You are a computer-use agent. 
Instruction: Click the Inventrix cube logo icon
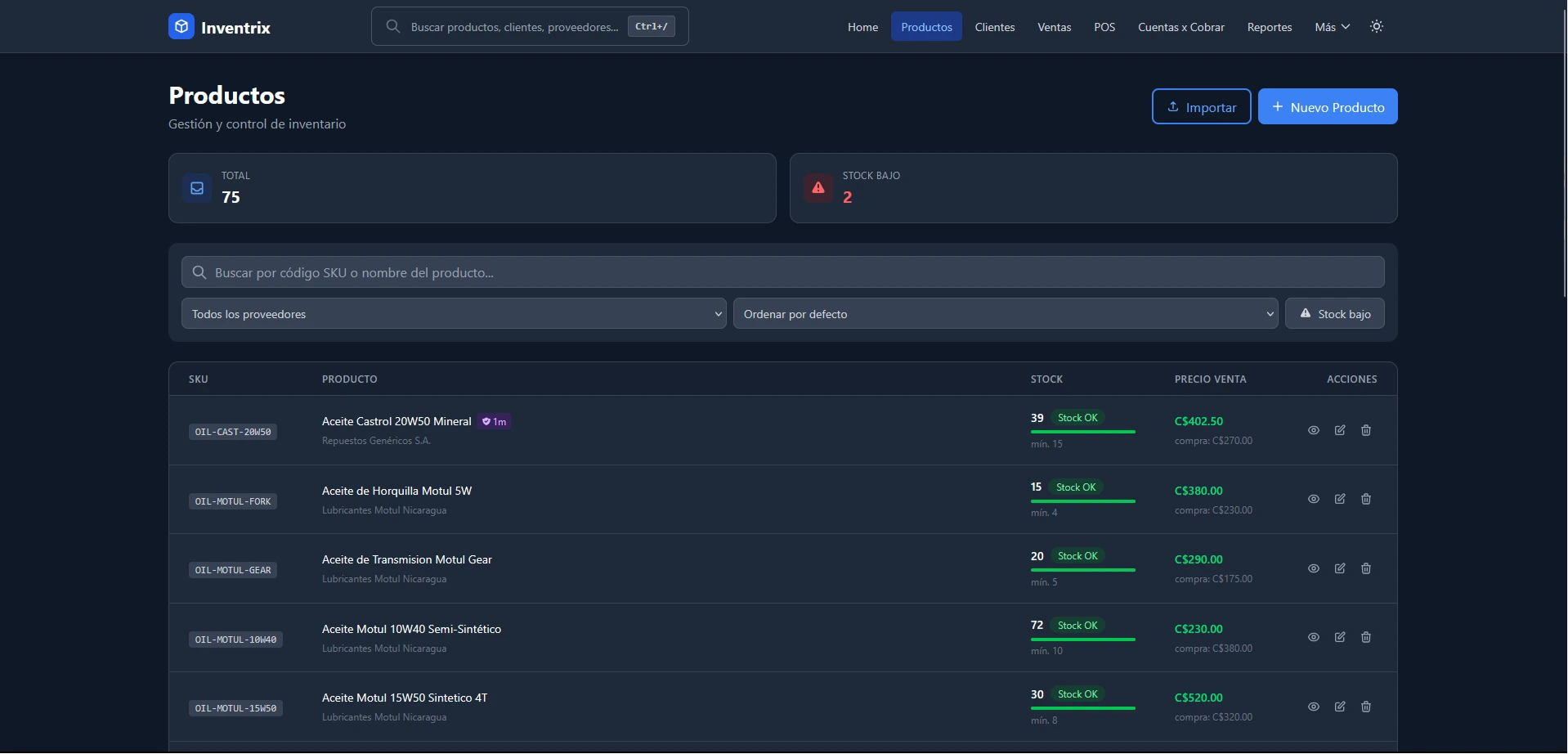pyautogui.click(x=181, y=26)
